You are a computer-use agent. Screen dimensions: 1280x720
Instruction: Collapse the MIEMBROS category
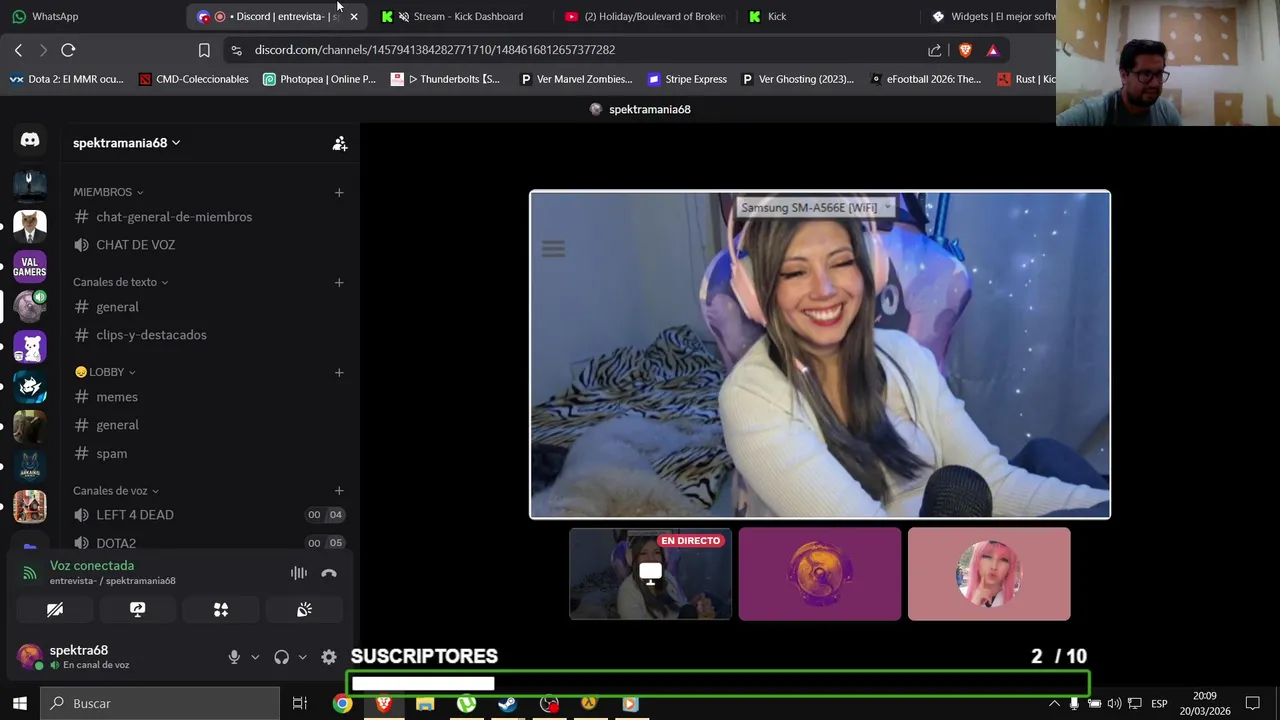[108, 192]
